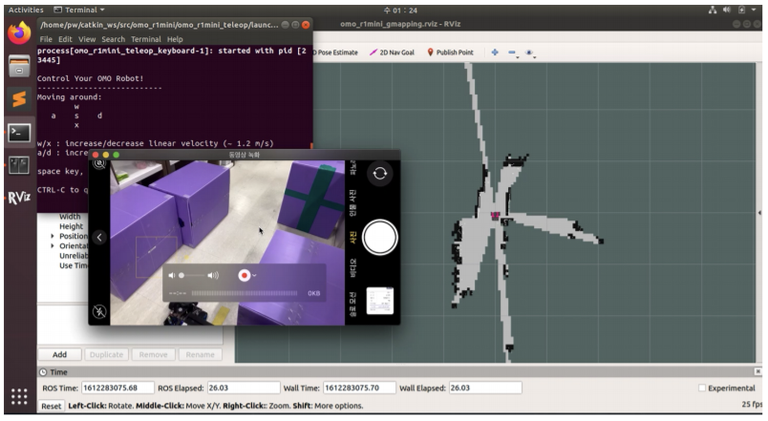The image size is (768, 421).
Task: Toggle the flash-off icon in camera view
Action: 99,311
